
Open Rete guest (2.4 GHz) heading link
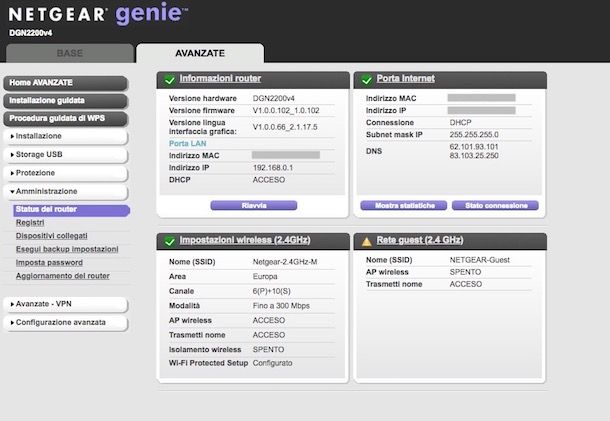click(420, 240)
